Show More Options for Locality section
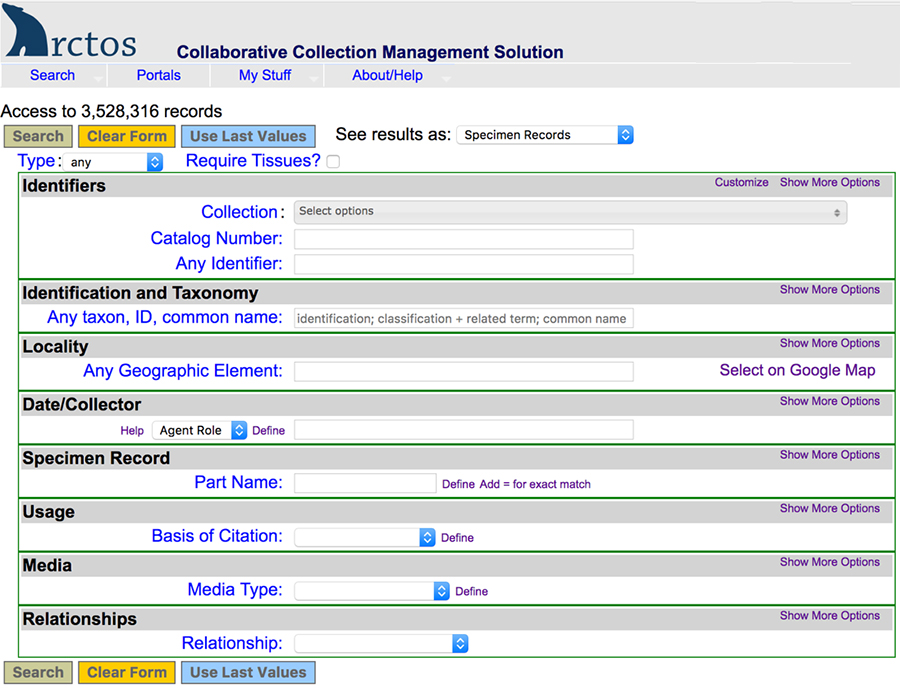 [829, 343]
